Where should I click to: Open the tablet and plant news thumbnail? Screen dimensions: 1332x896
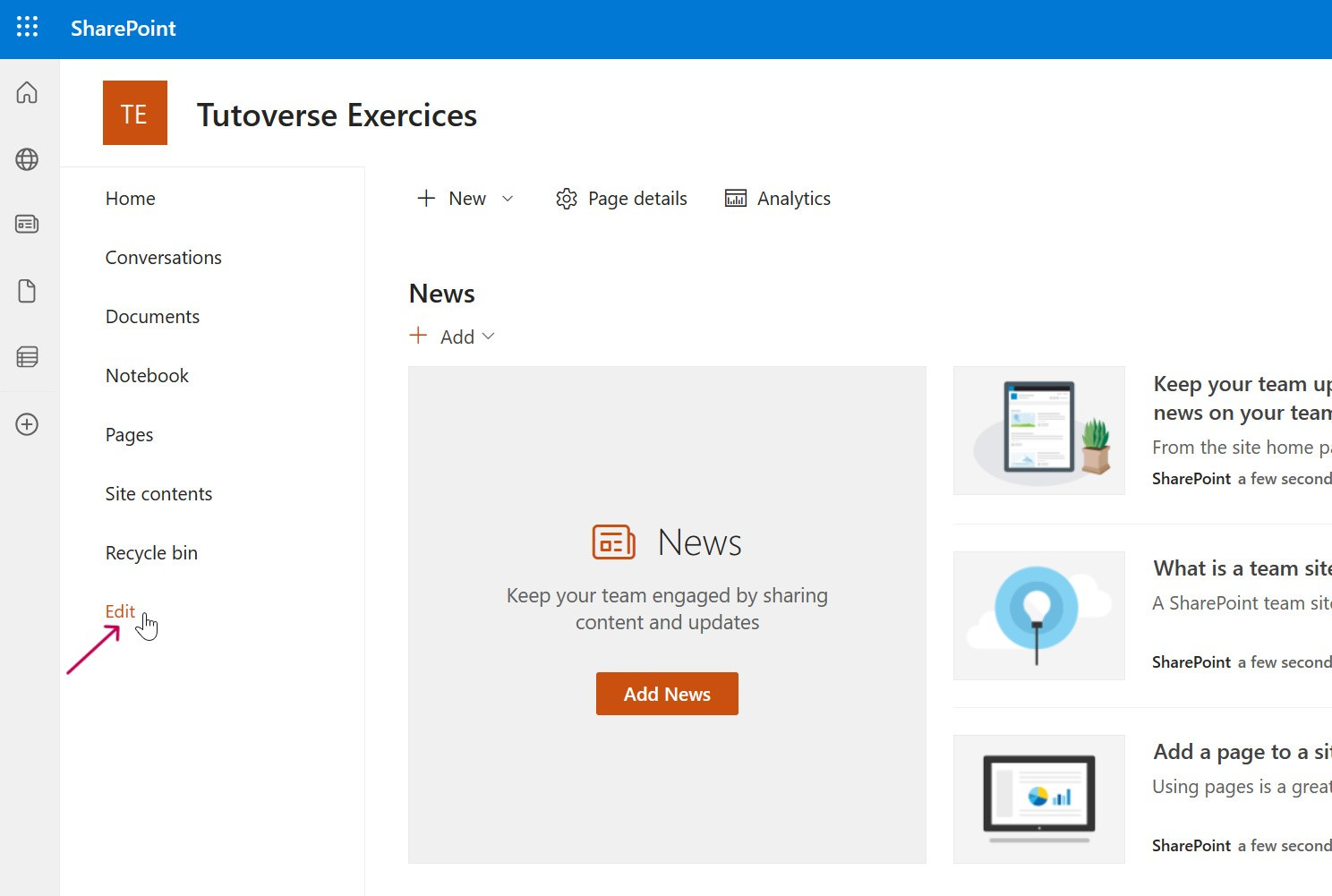[x=1039, y=431]
